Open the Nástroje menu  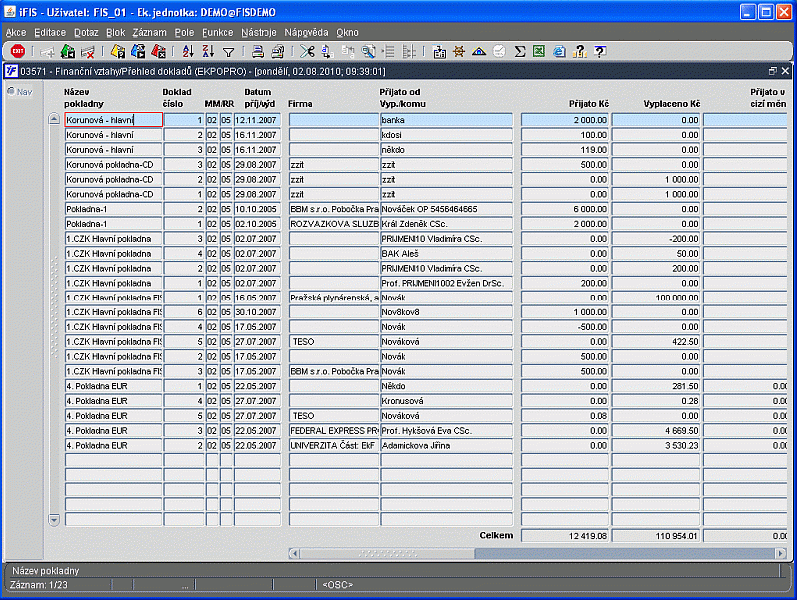tap(259, 33)
